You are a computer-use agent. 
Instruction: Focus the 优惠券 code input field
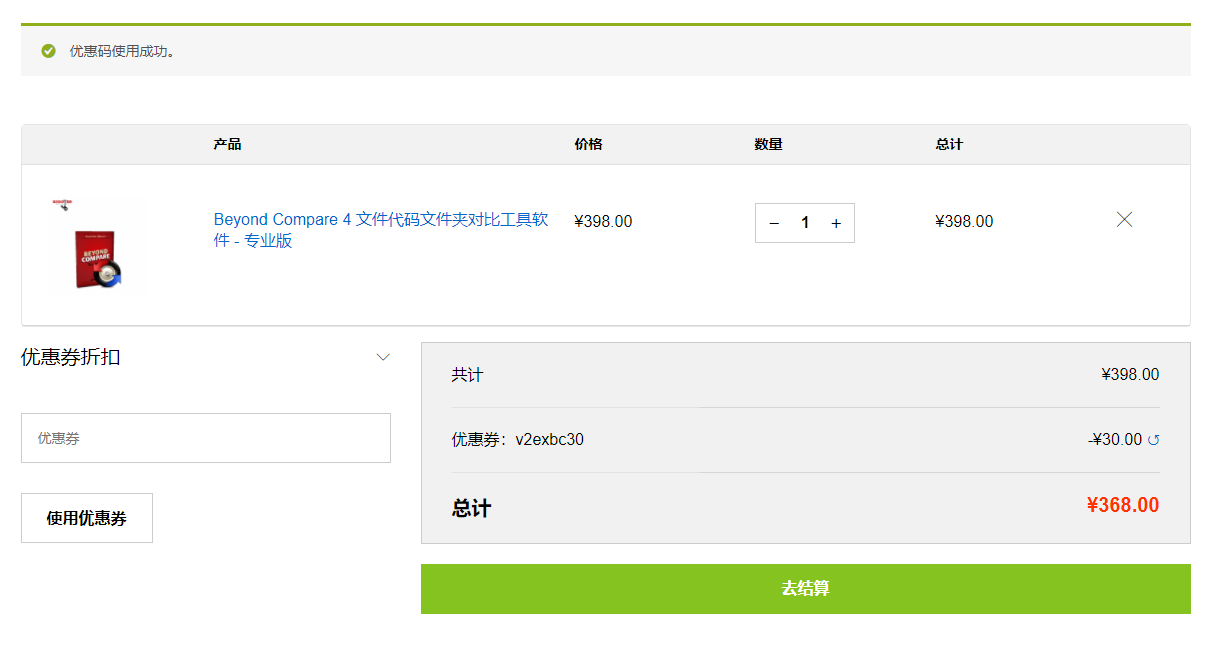205,438
